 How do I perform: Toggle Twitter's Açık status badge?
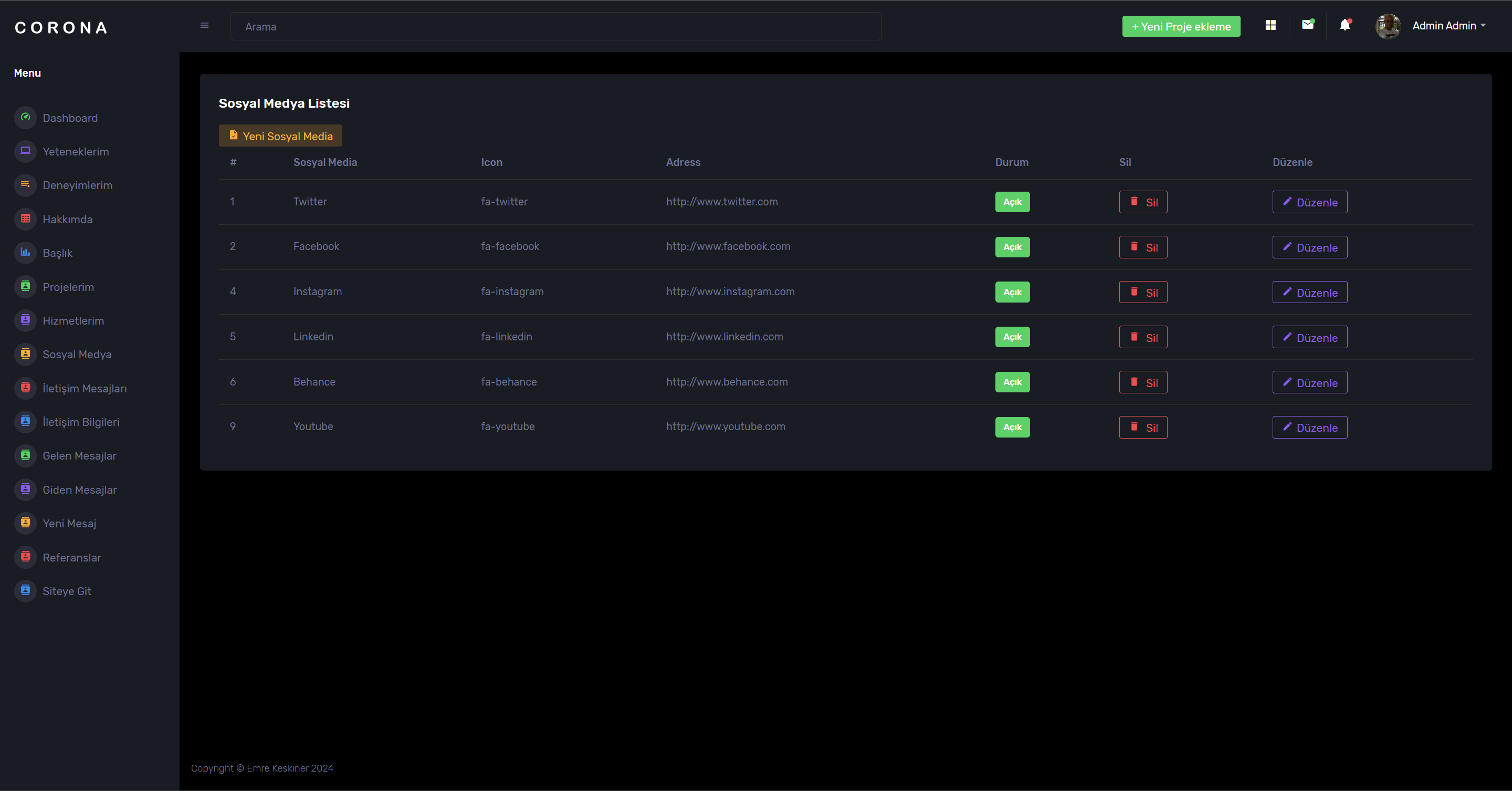pos(1012,202)
